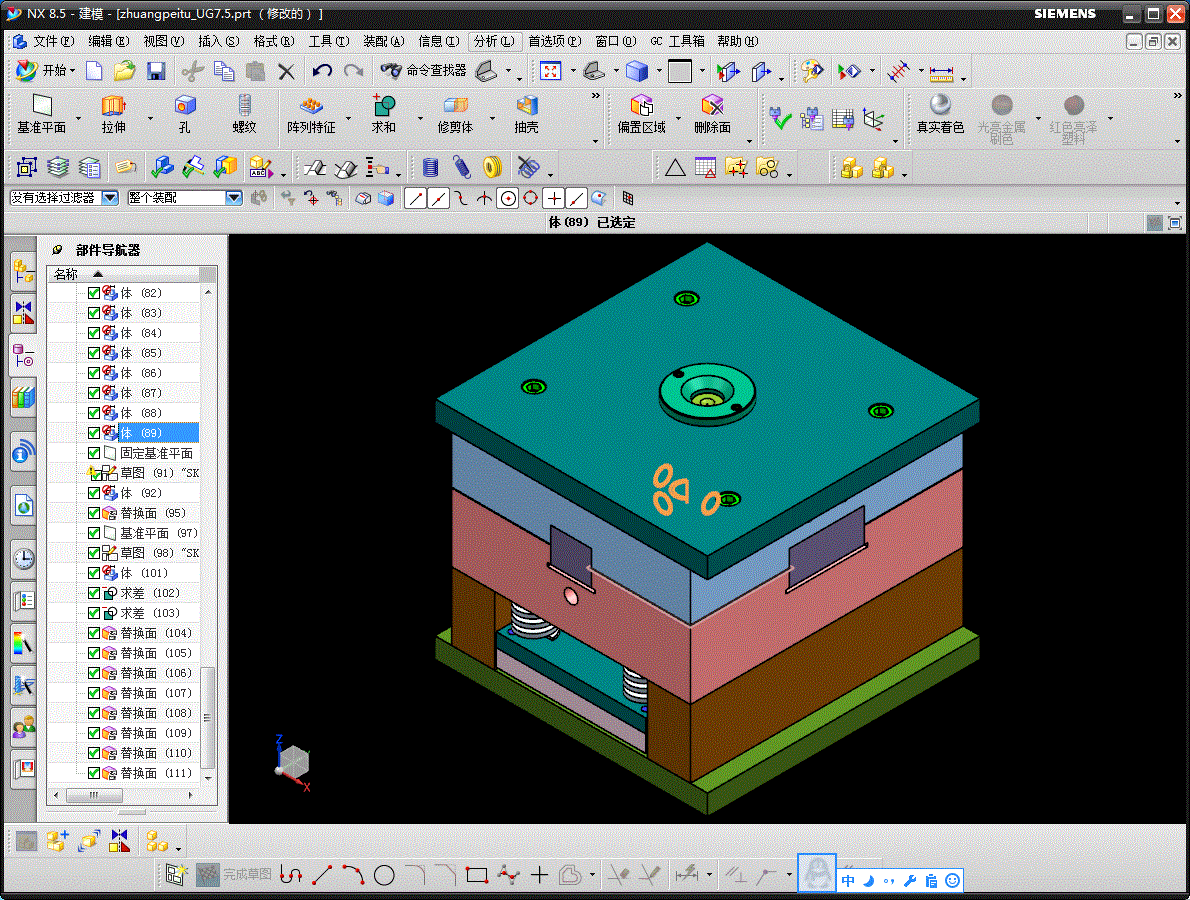
Task: Click the 删除面 delete face tool
Action: pyautogui.click(x=712, y=114)
